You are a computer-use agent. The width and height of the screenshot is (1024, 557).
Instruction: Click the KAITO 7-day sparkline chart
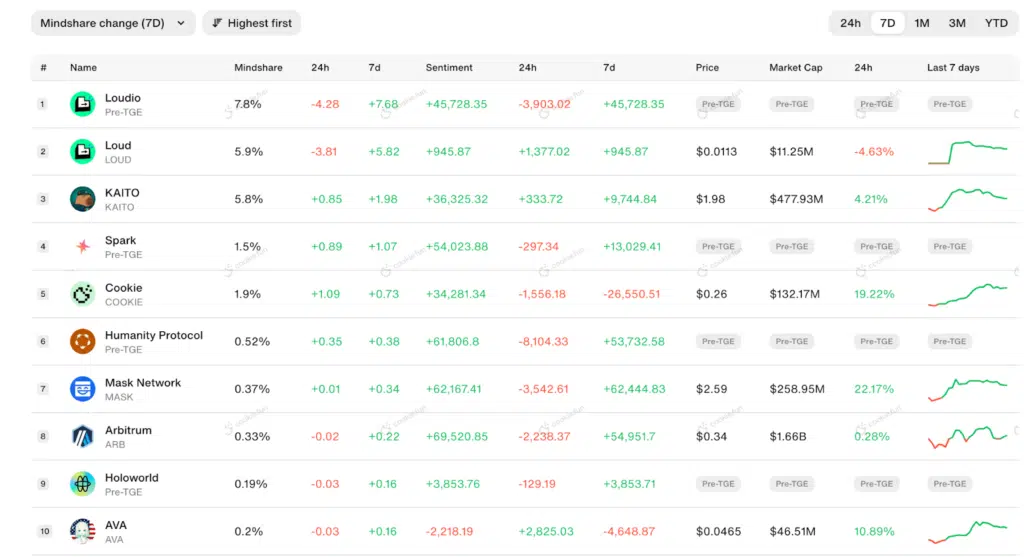click(968, 199)
